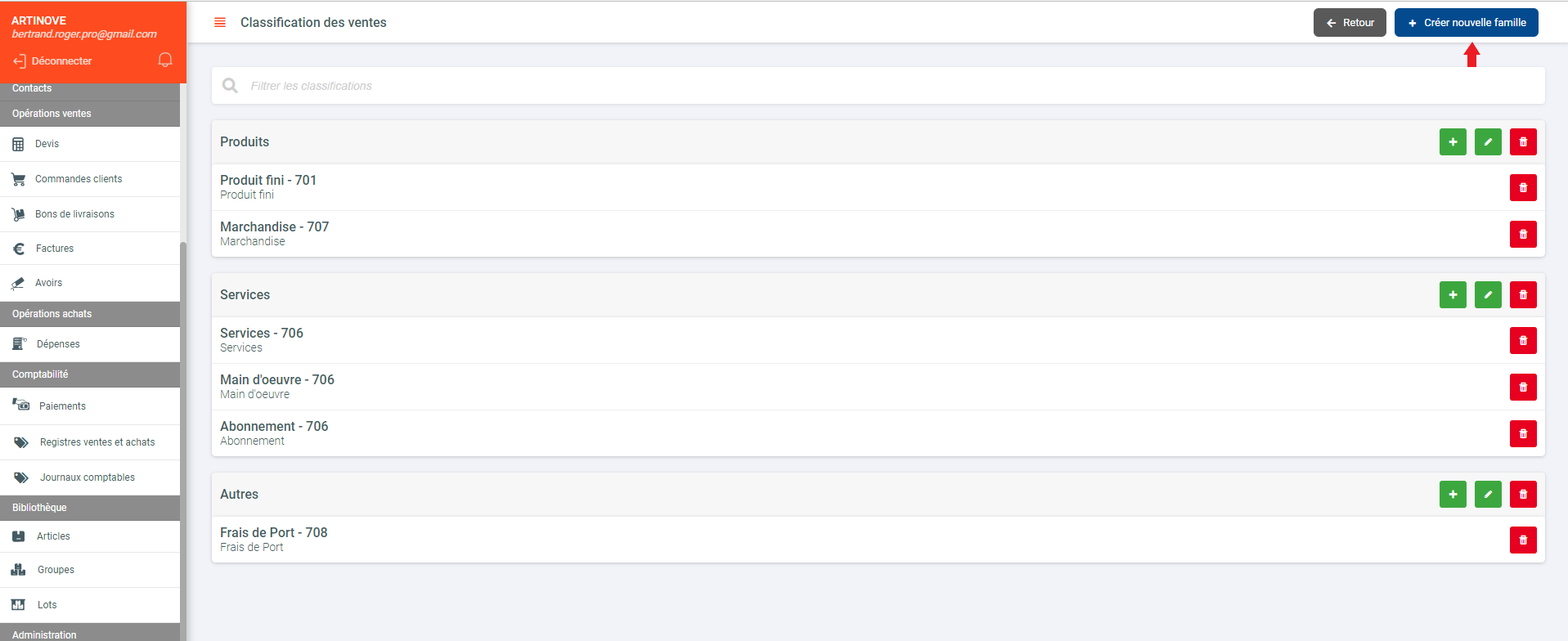Open Devis in the sidebar
This screenshot has height=641, width=1568.
(47, 144)
